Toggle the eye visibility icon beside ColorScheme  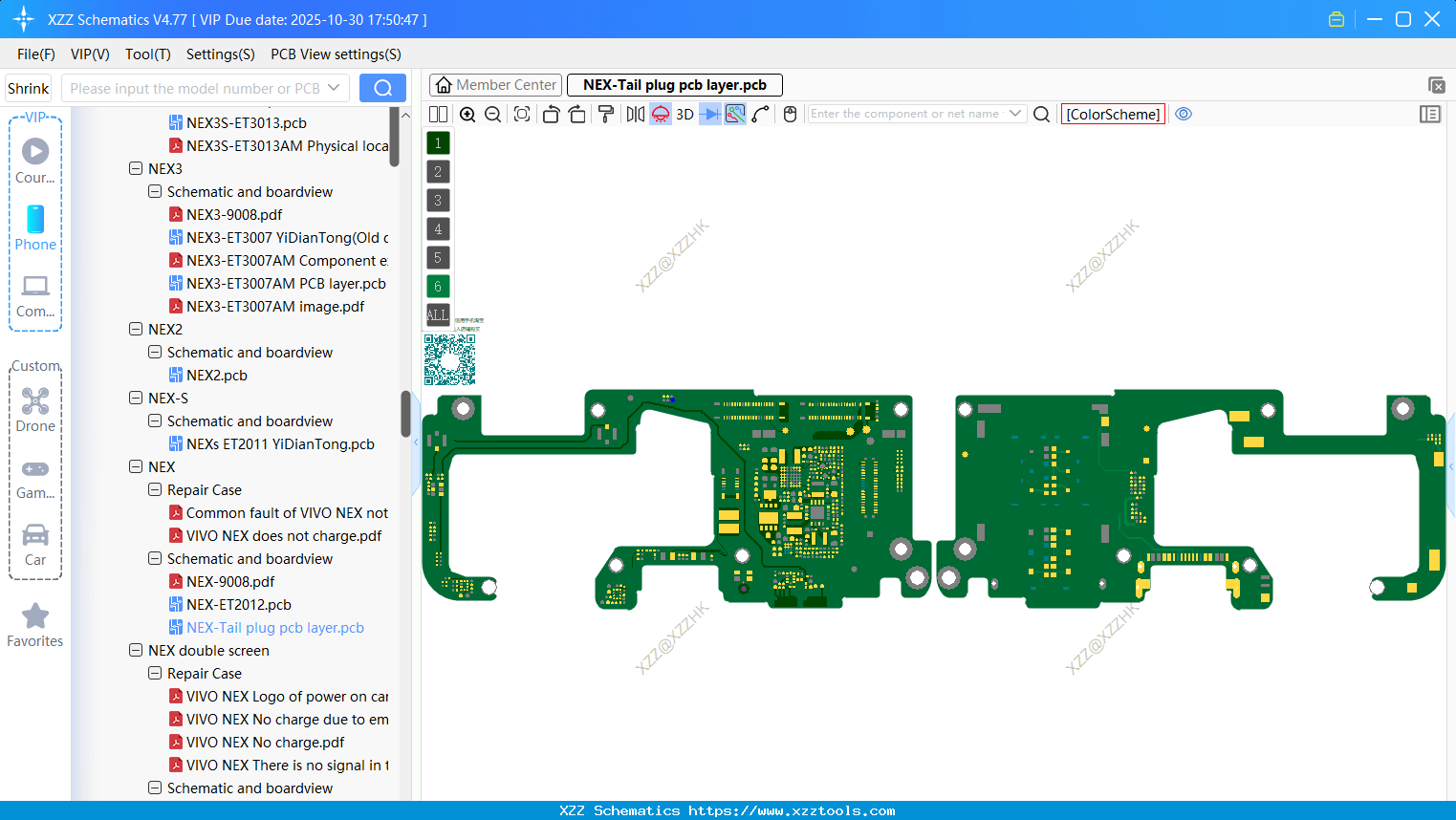[1184, 114]
